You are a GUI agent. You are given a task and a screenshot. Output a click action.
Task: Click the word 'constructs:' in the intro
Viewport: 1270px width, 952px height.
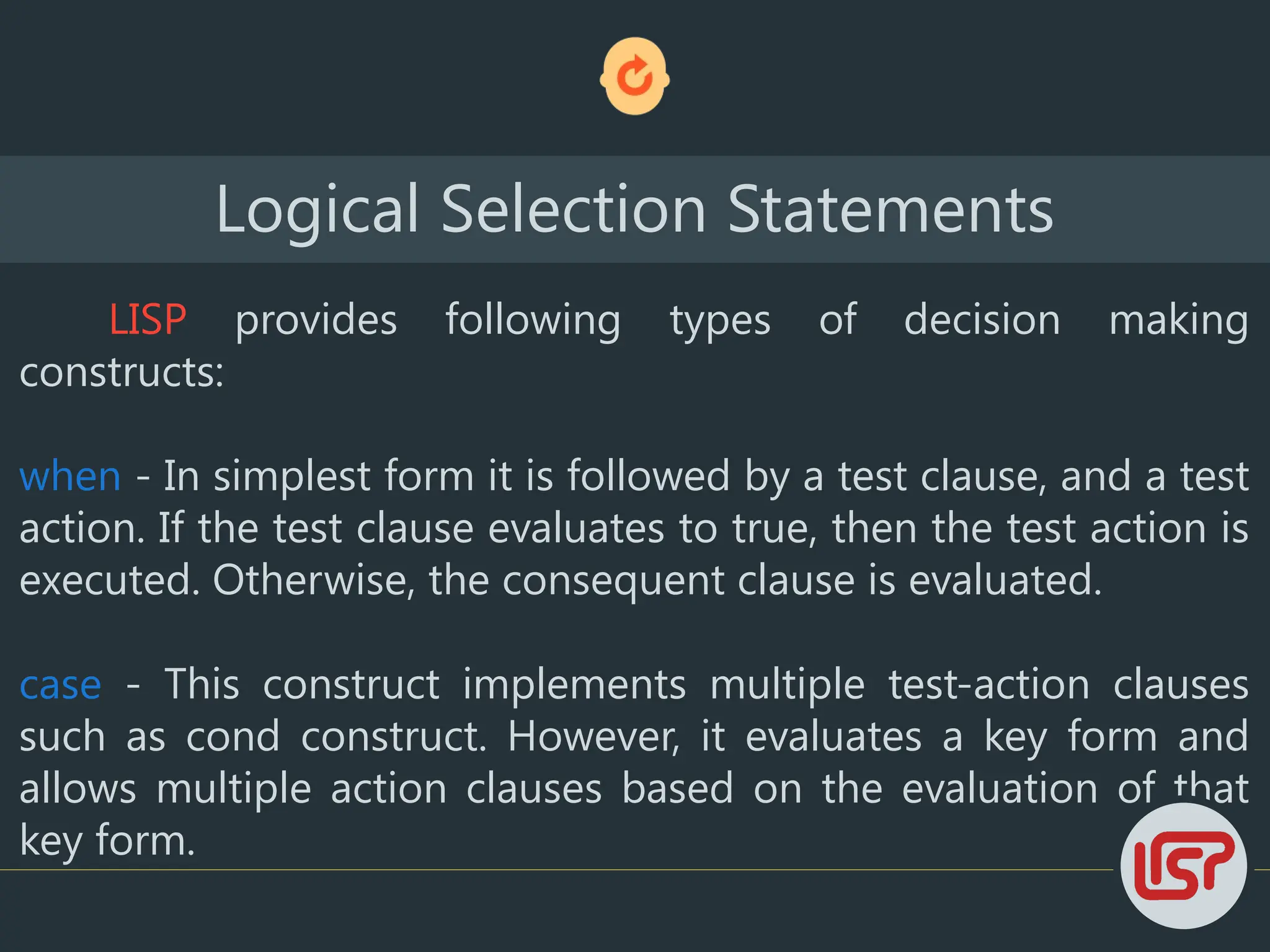[122, 372]
